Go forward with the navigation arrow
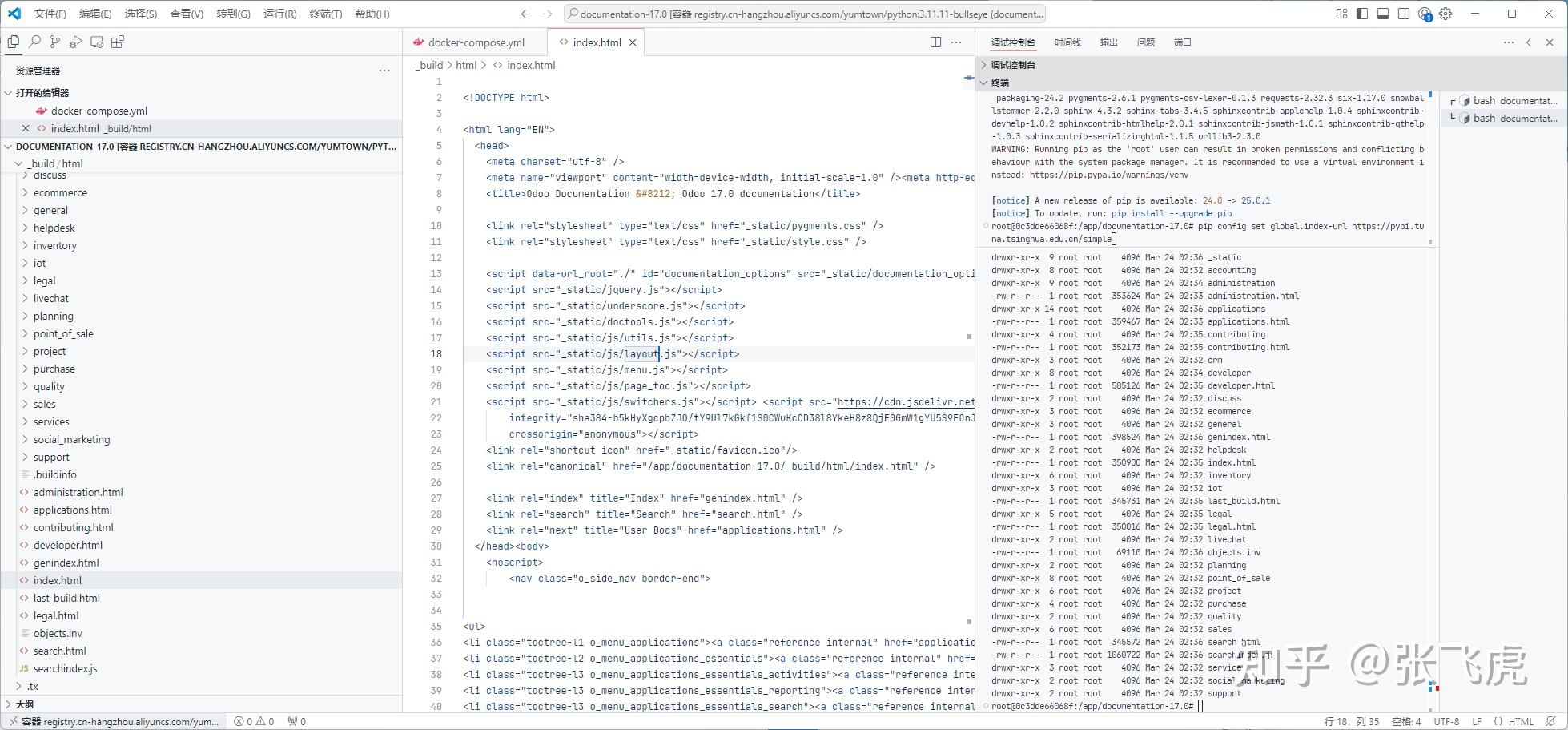The height and width of the screenshot is (730, 1568). [x=547, y=14]
